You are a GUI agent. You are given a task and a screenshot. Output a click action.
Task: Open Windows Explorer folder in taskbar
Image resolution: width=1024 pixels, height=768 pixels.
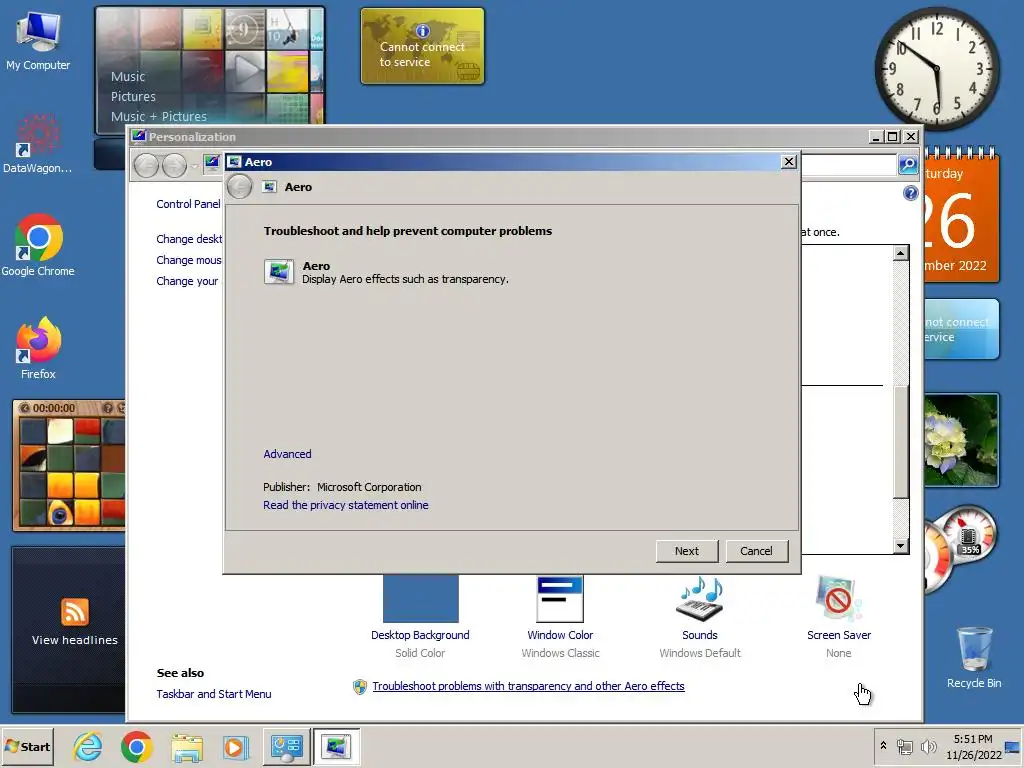187,747
